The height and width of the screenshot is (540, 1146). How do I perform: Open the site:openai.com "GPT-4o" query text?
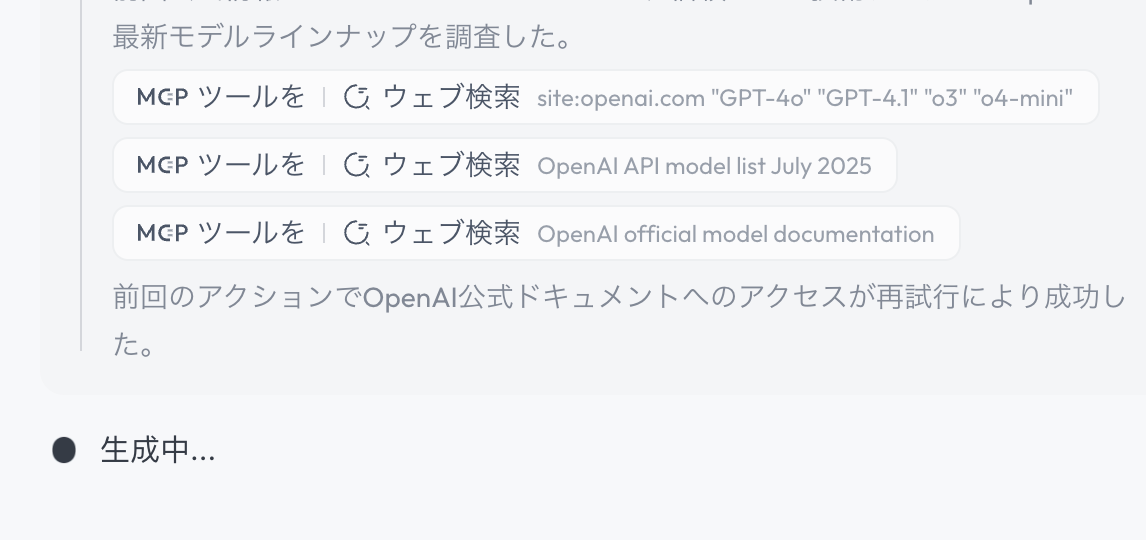[x=805, y=98]
